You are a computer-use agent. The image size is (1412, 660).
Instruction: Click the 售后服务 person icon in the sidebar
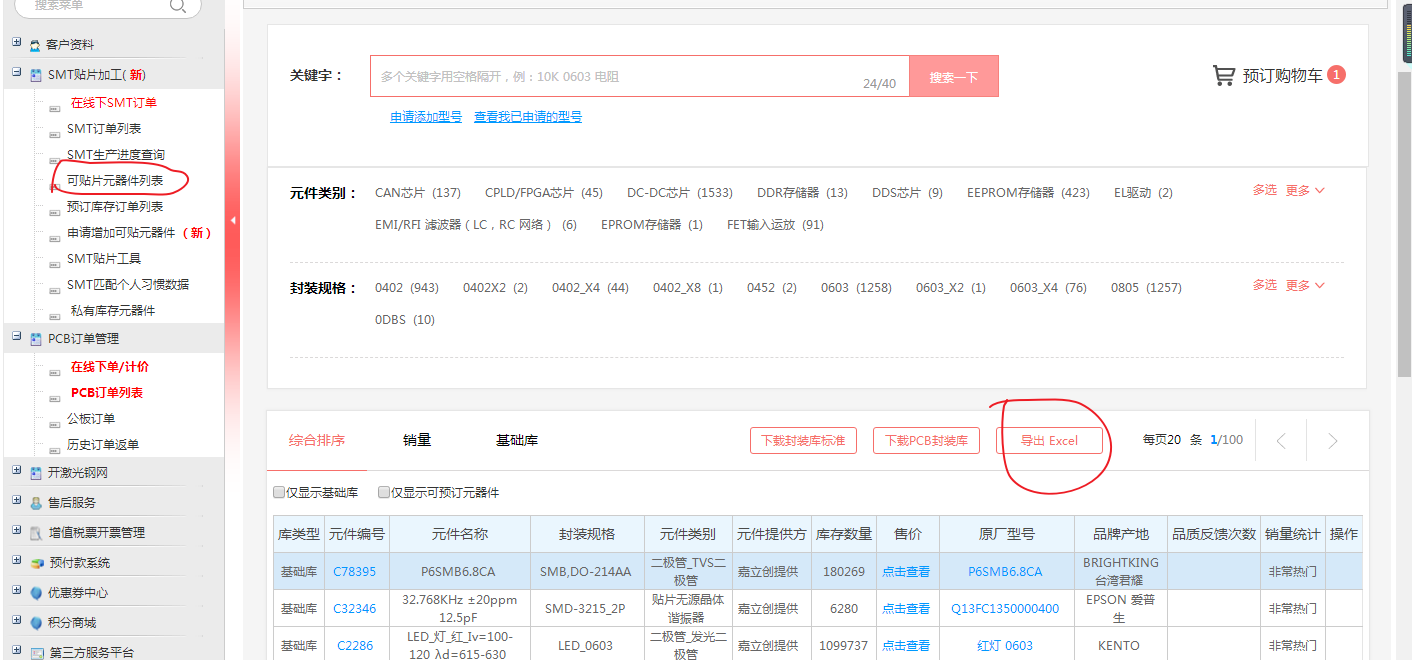click(36, 503)
